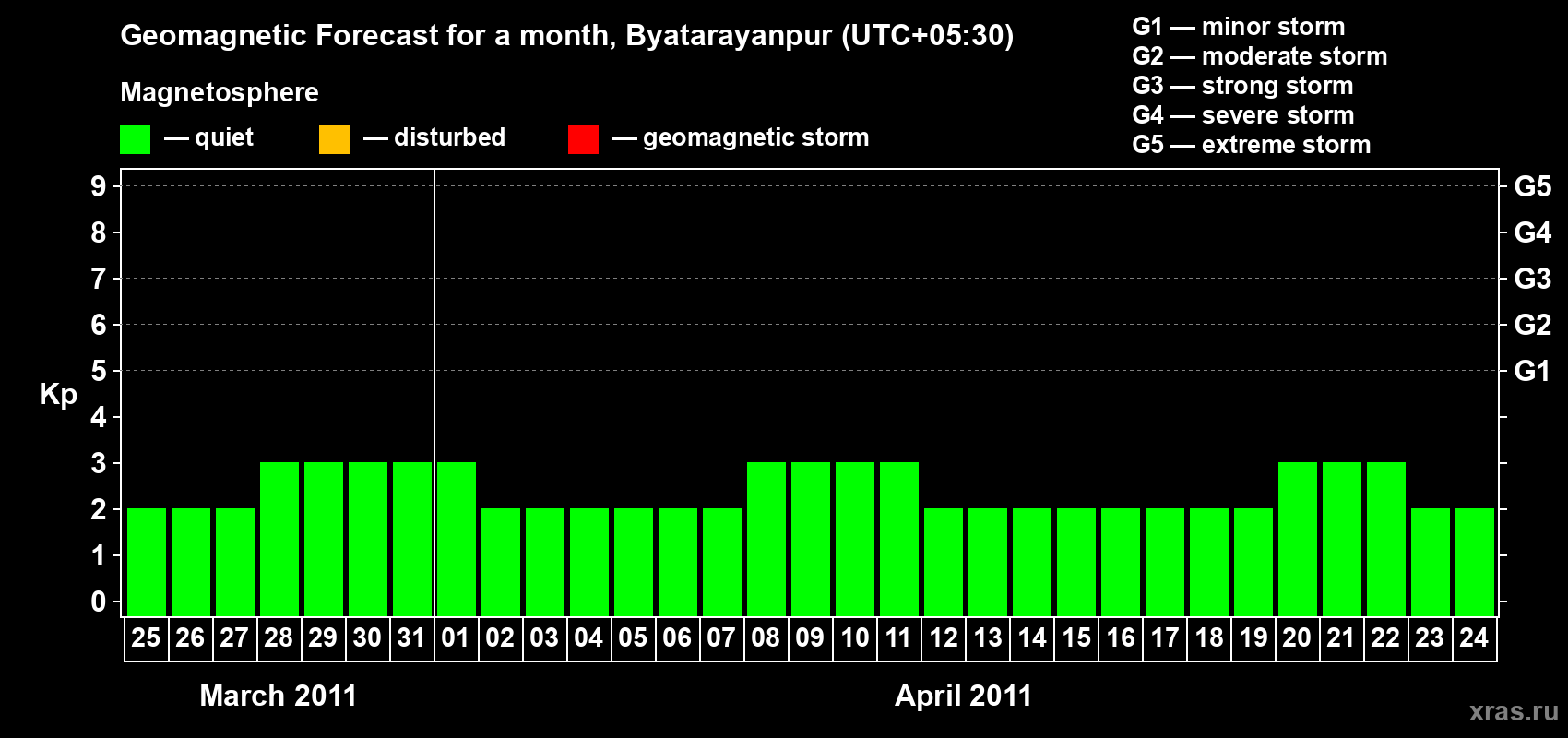Click 'G1 — minor storm' legend entry
The image size is (1568, 738).
(x=1238, y=27)
